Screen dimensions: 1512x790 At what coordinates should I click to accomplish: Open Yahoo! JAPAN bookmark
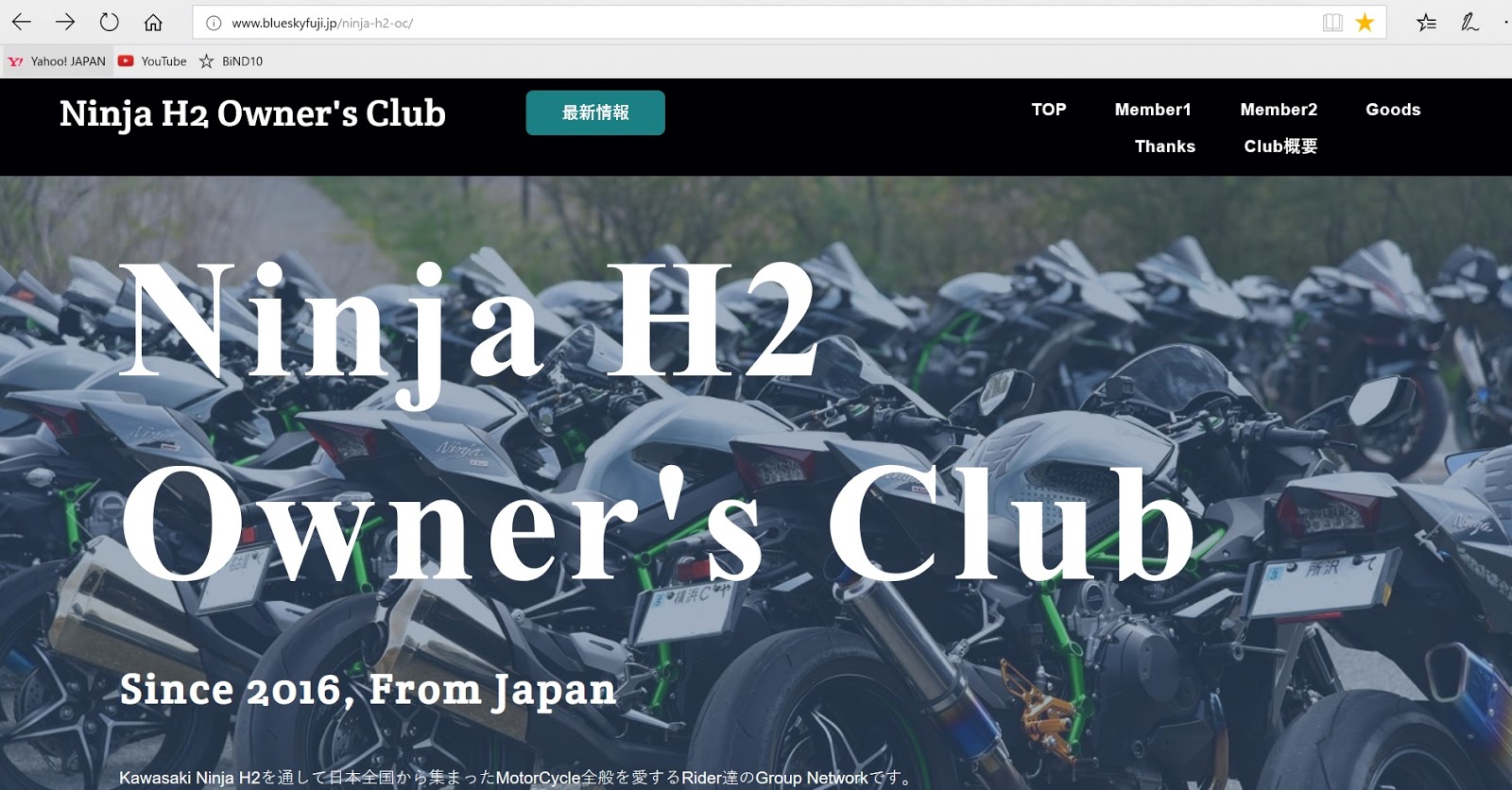coord(57,61)
